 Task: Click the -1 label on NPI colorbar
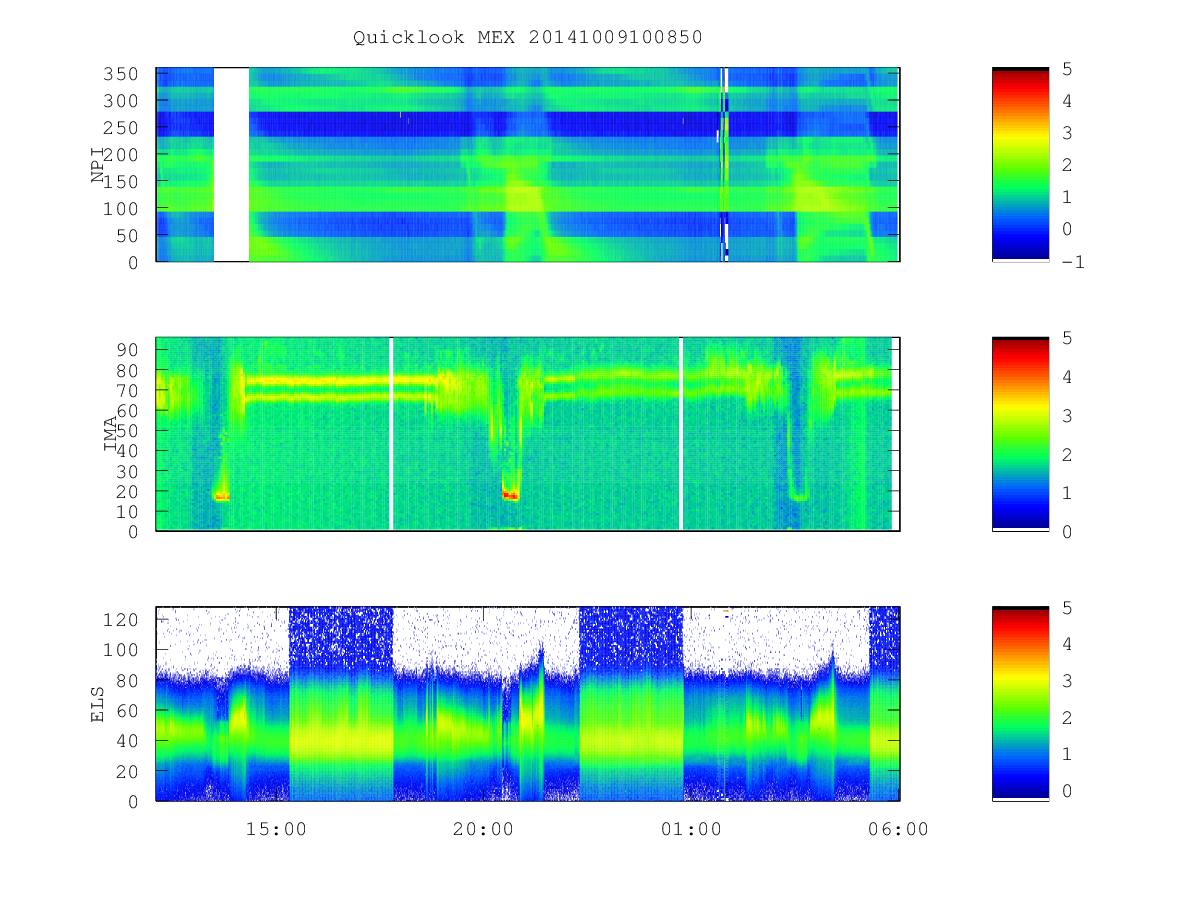(1075, 262)
